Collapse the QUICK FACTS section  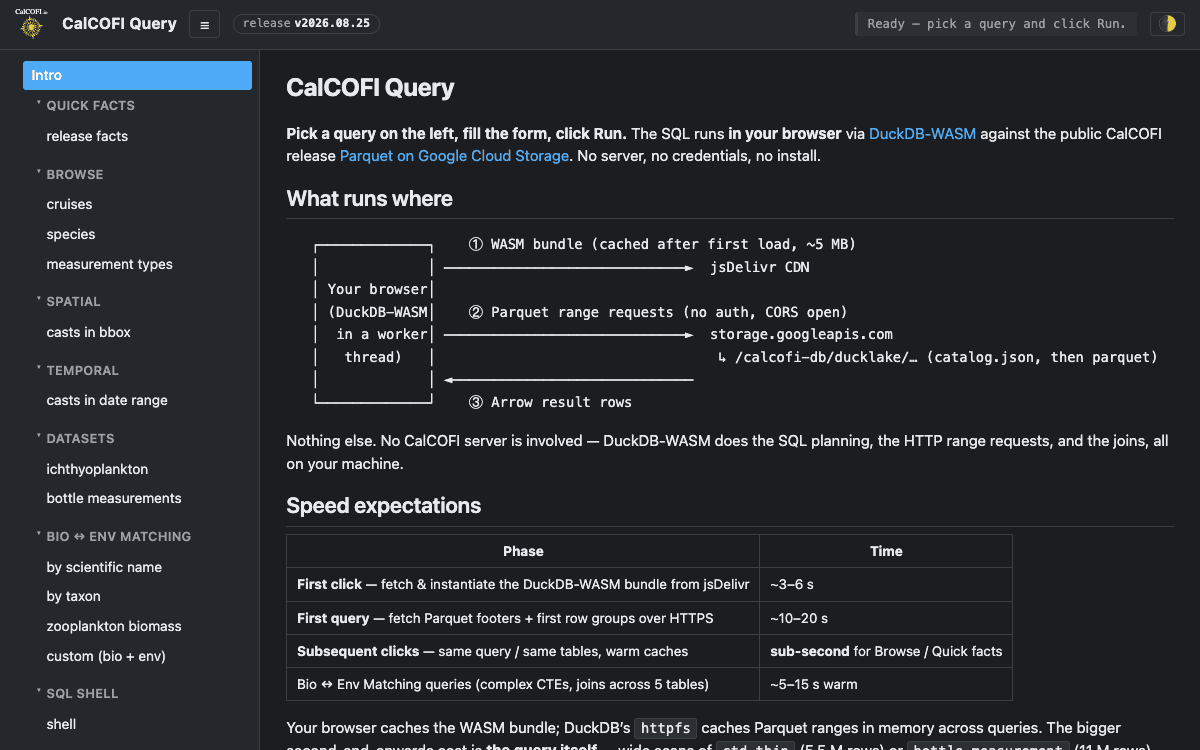[x=90, y=105]
